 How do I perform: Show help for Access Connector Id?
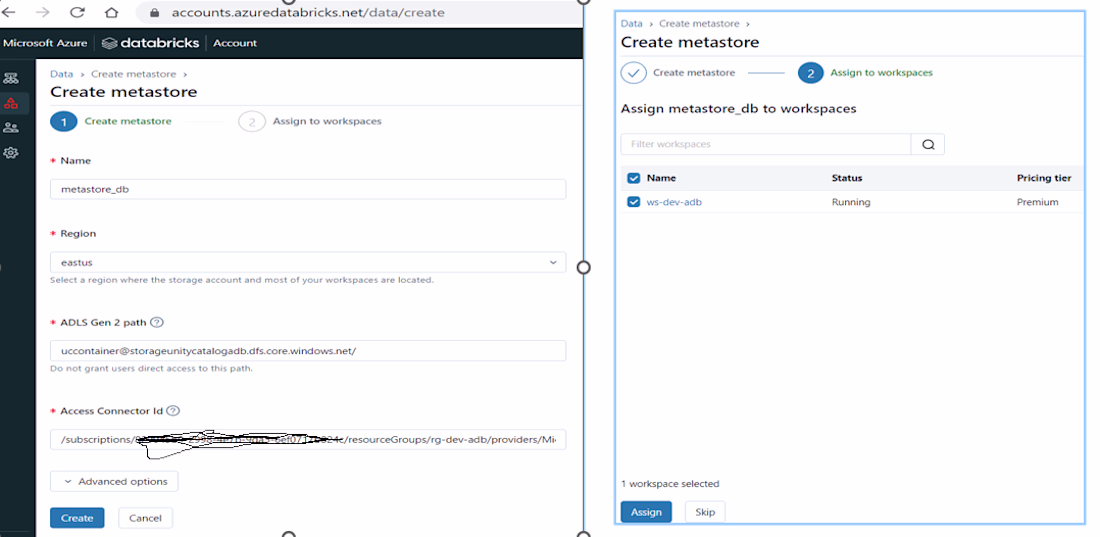(x=174, y=411)
